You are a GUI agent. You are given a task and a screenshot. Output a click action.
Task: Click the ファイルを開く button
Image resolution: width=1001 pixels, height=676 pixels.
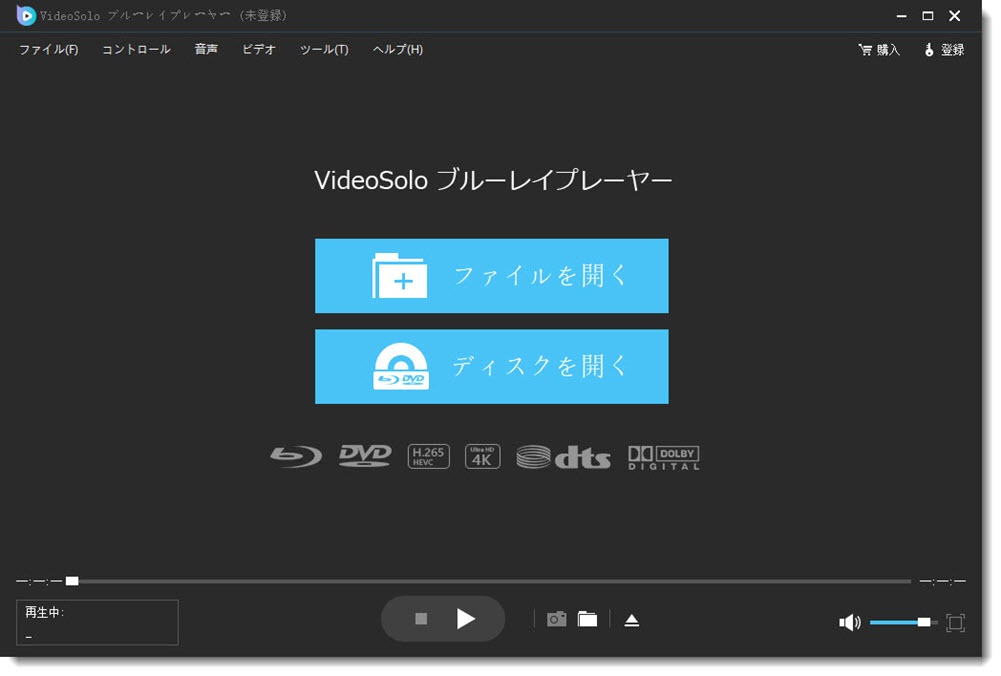pyautogui.click(x=492, y=276)
